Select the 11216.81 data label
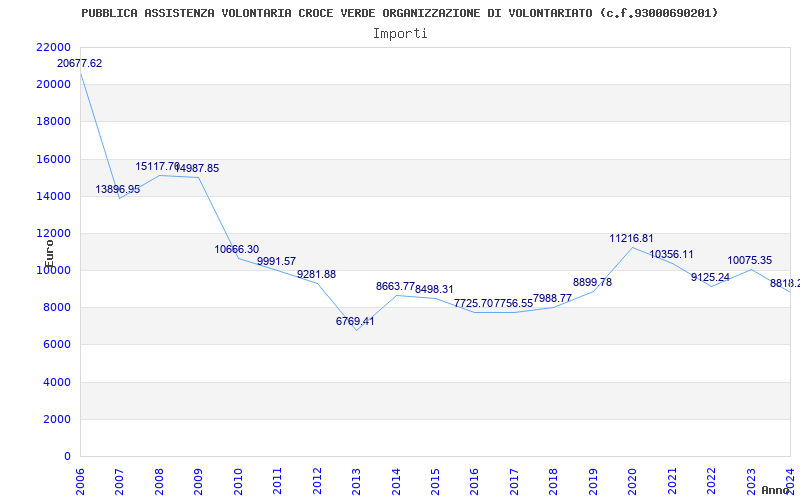The width and height of the screenshot is (800, 500). tap(632, 238)
